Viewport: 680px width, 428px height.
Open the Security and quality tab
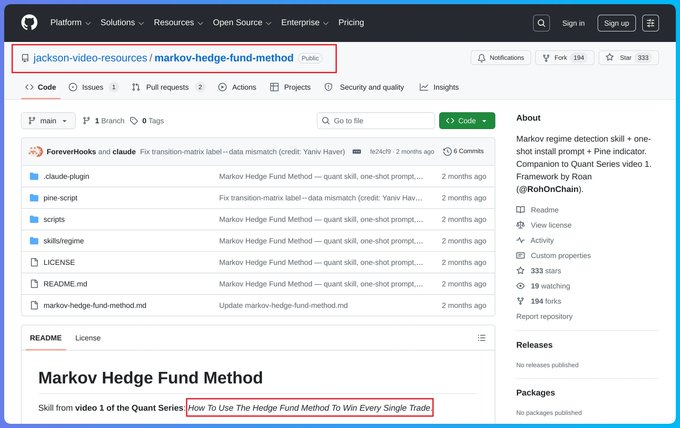[x=364, y=87]
